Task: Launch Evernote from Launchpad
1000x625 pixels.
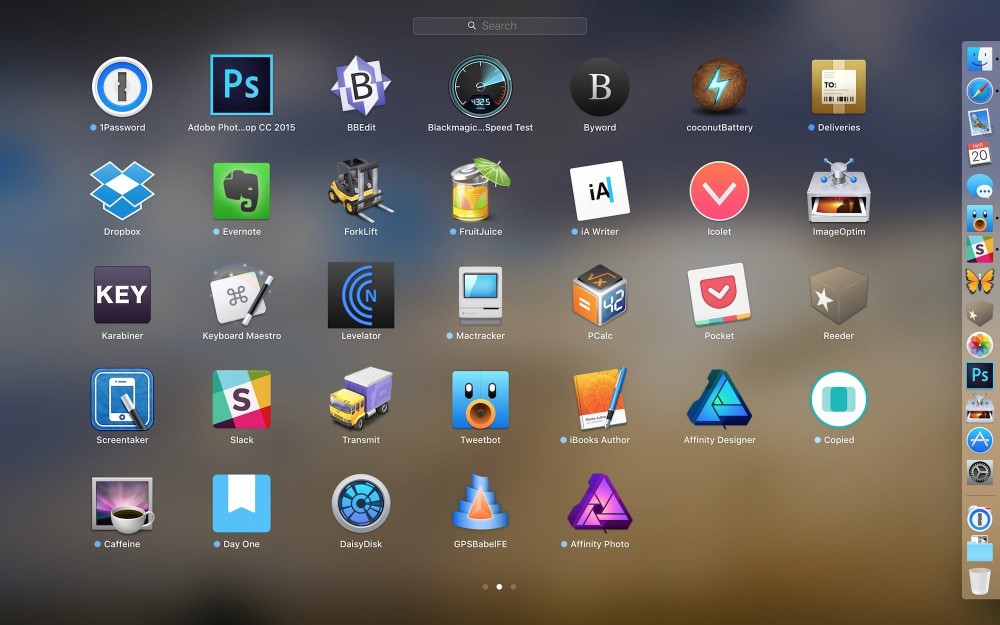Action: pyautogui.click(x=241, y=191)
